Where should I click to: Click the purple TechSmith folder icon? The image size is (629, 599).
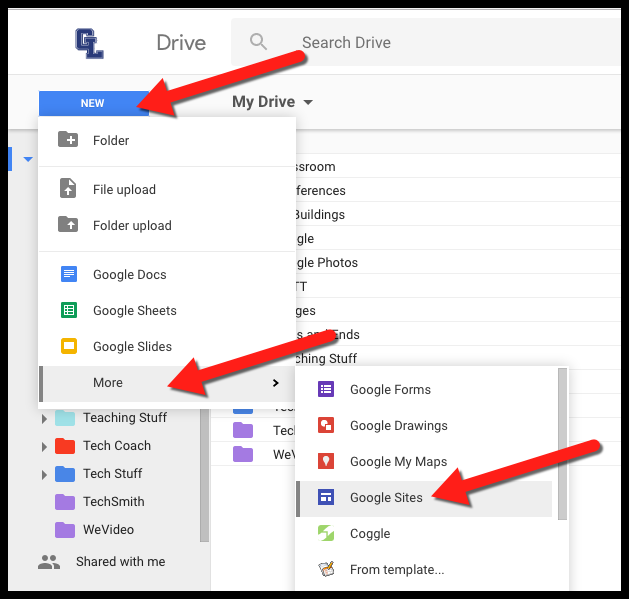pos(65,502)
